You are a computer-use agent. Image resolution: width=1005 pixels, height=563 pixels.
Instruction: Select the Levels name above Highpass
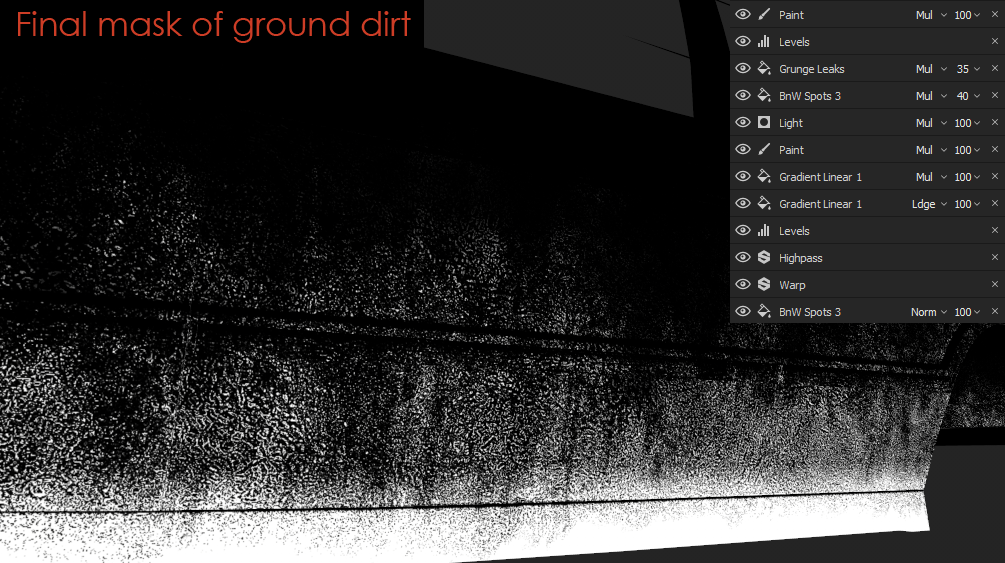click(x=794, y=231)
